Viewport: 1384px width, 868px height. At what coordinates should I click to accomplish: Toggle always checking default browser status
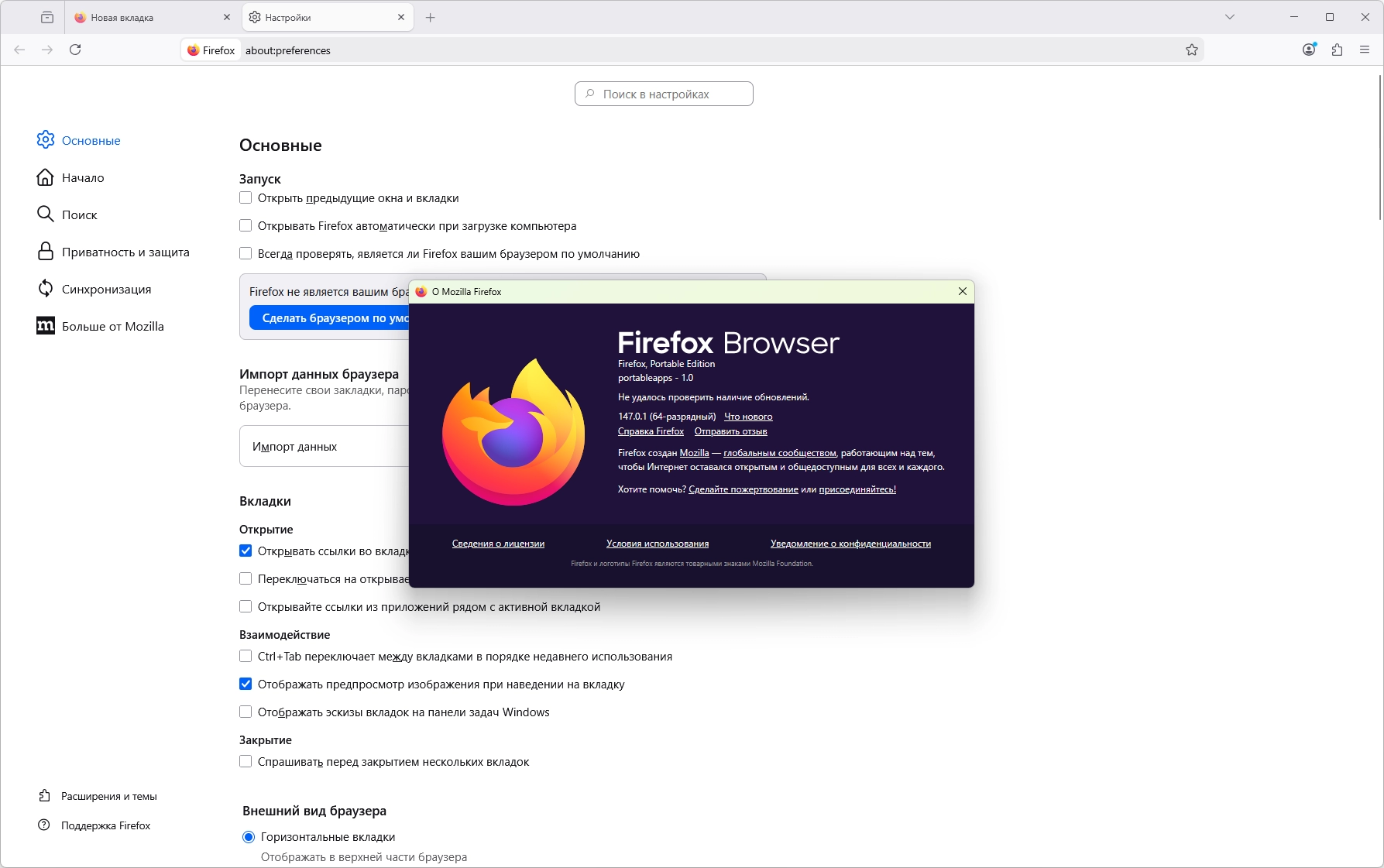click(x=246, y=253)
